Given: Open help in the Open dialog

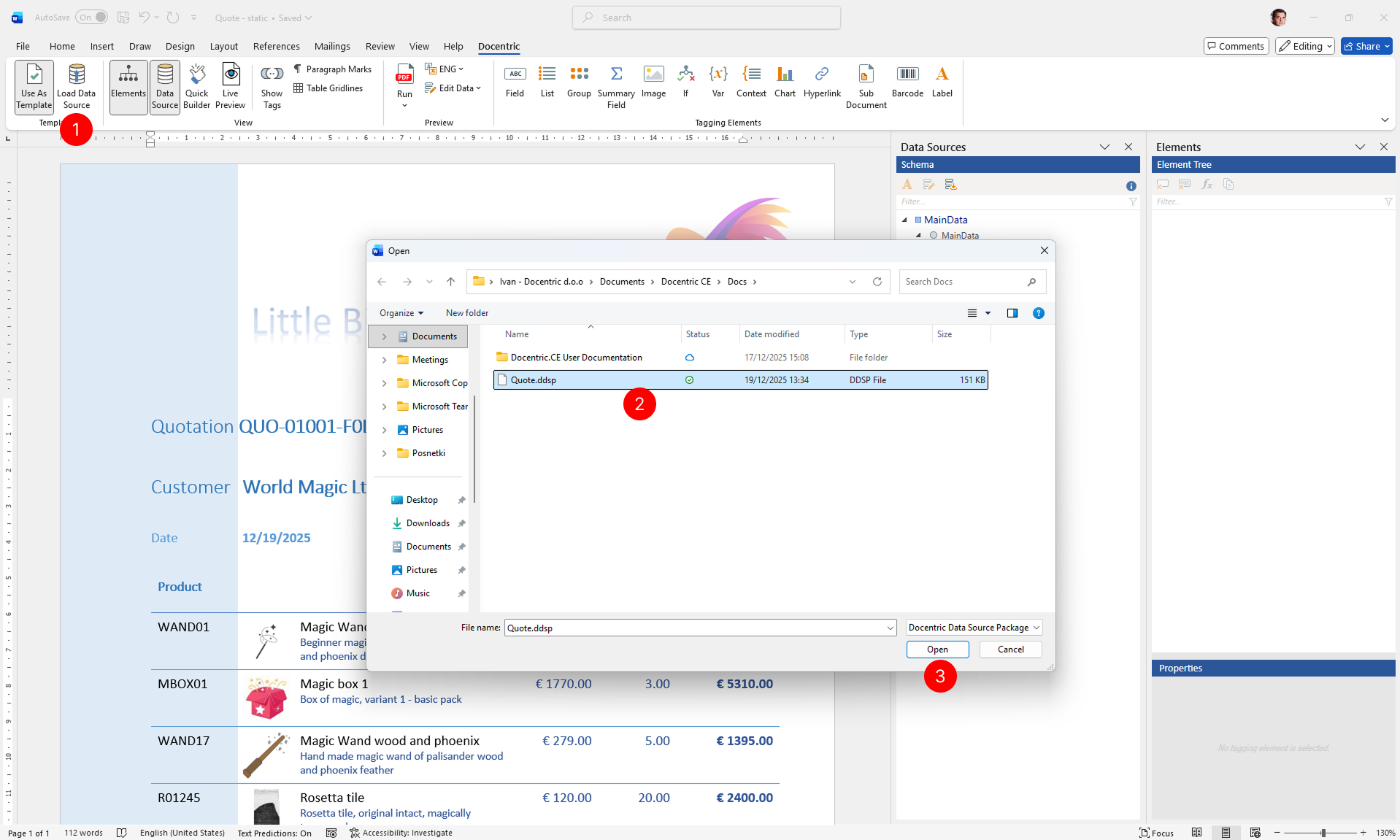Looking at the screenshot, I should [x=1038, y=313].
